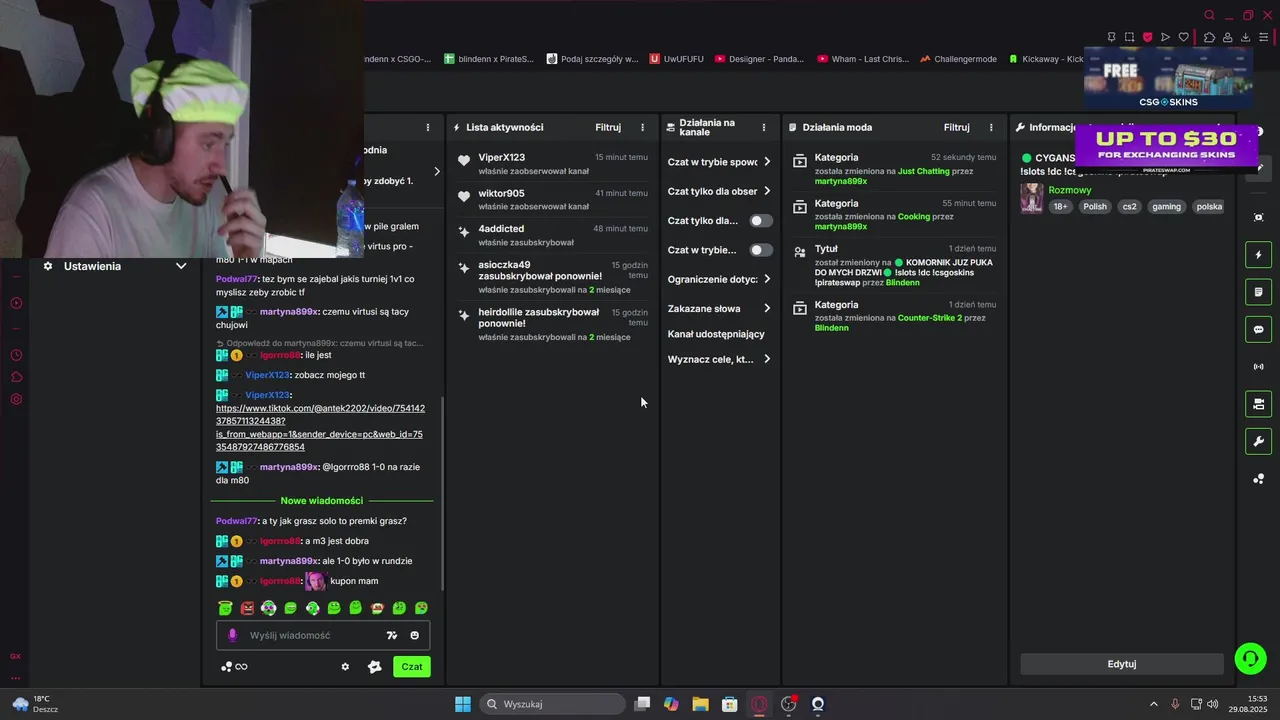Open the 'Rozmowy' category link
Image resolution: width=1280 pixels, height=720 pixels.
tap(1069, 190)
